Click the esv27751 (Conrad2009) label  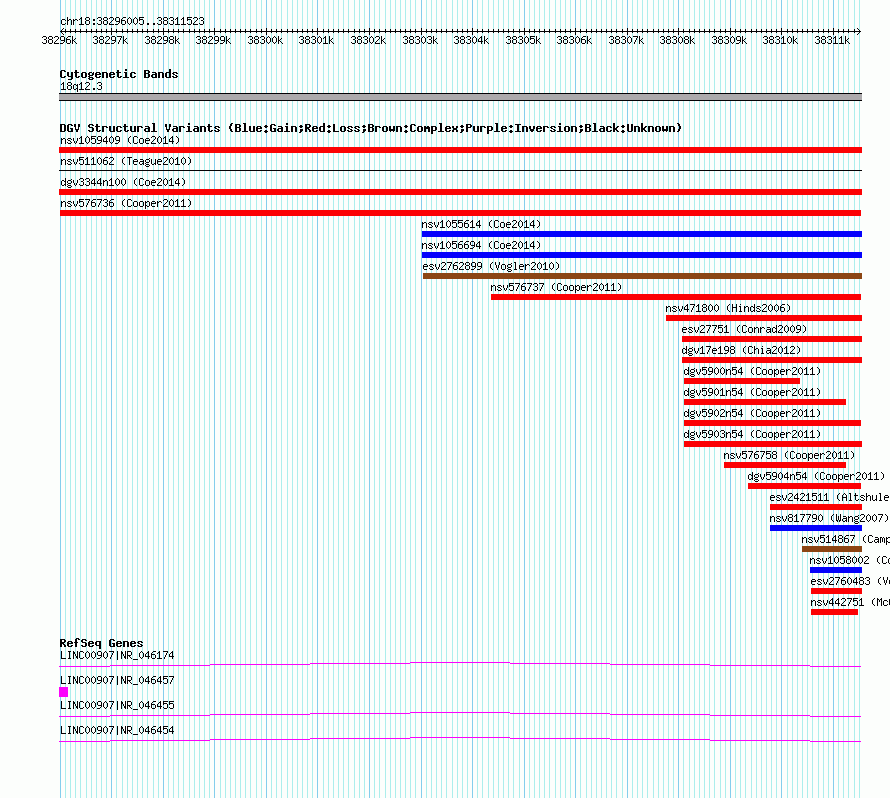[744, 329]
